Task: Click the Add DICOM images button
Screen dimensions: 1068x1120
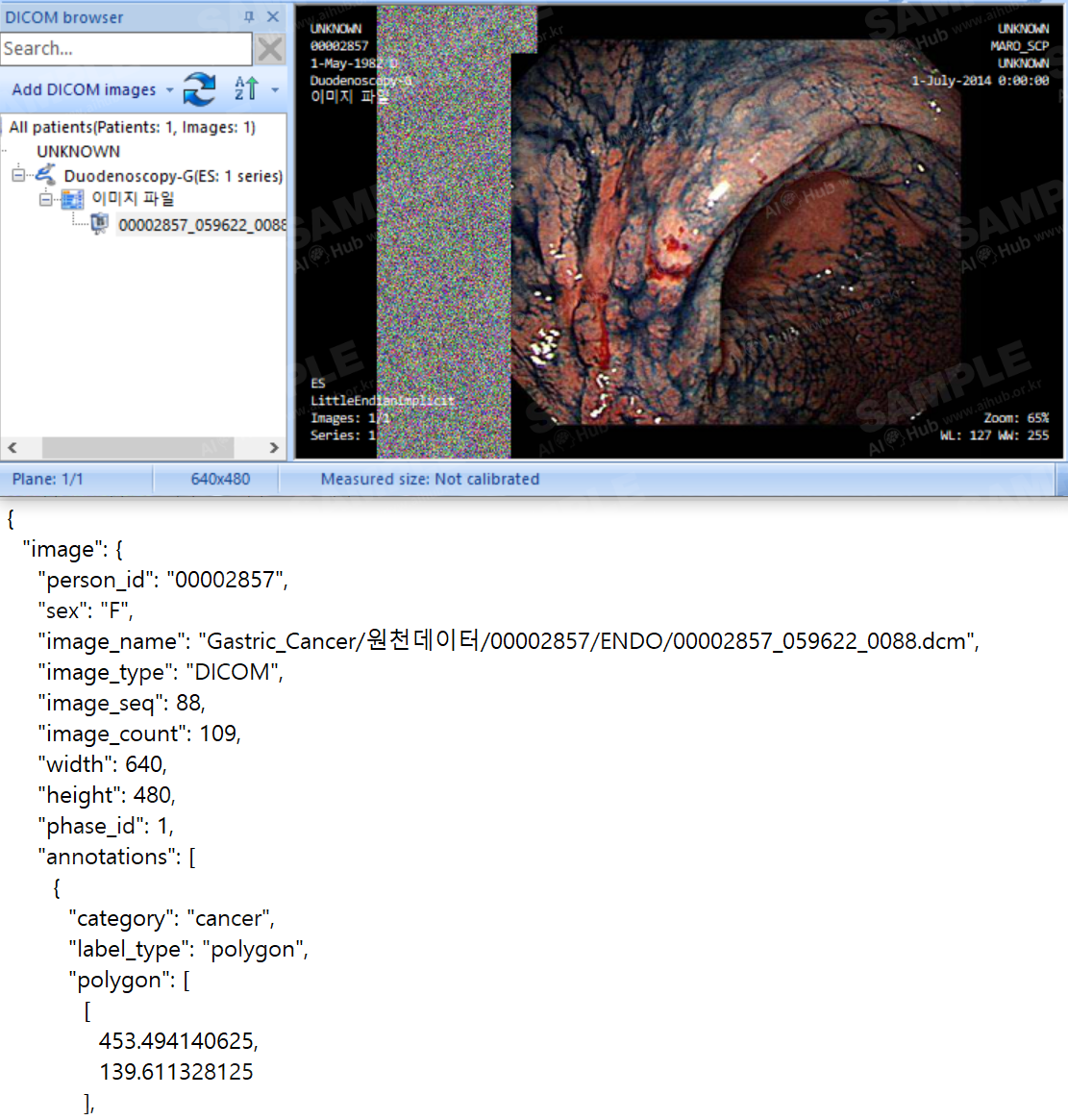Action: tap(84, 89)
